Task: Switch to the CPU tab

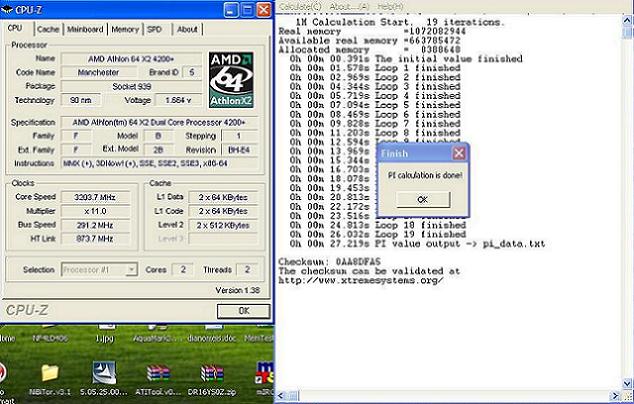Action: click(15, 28)
